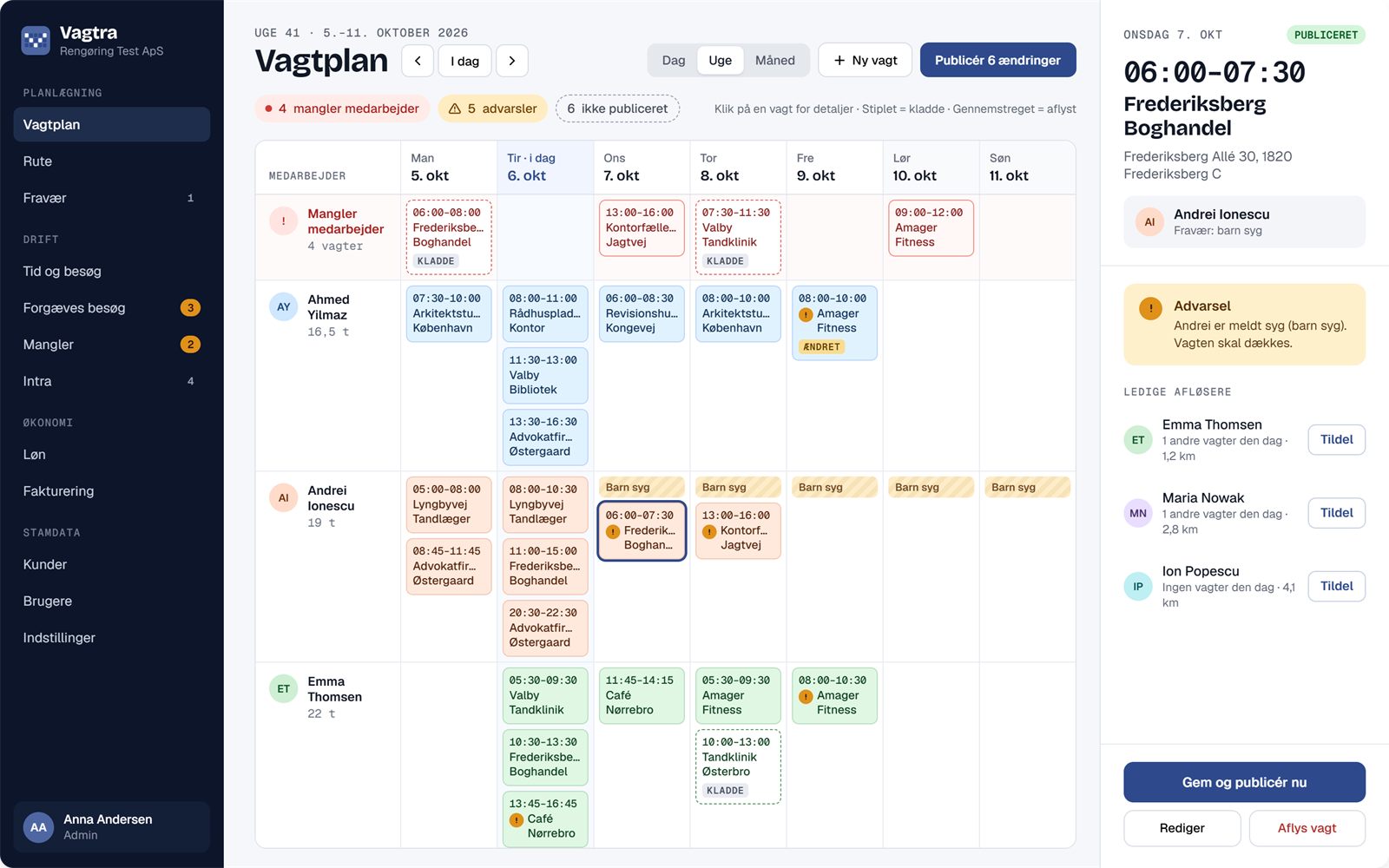This screenshot has width=1389, height=868.
Task: Click the Vagtra logo icon
Action: click(x=36, y=40)
